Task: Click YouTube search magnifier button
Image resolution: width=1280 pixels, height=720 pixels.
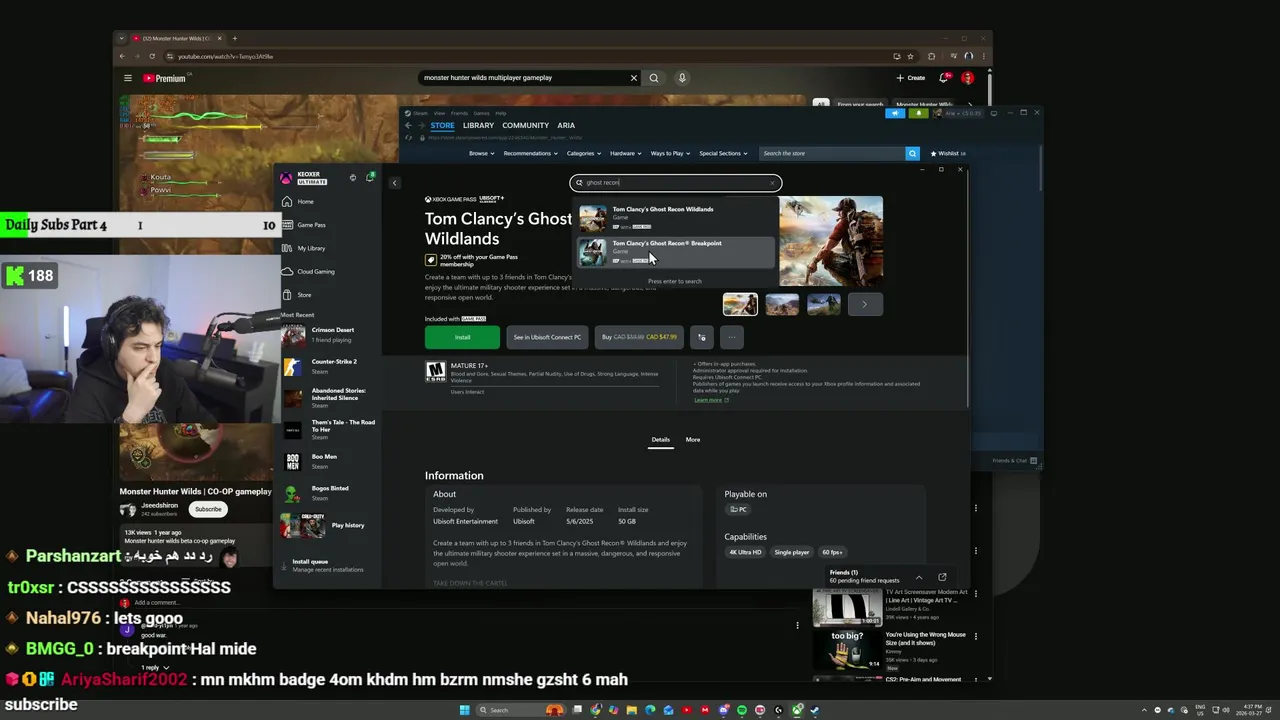Action: tap(654, 78)
